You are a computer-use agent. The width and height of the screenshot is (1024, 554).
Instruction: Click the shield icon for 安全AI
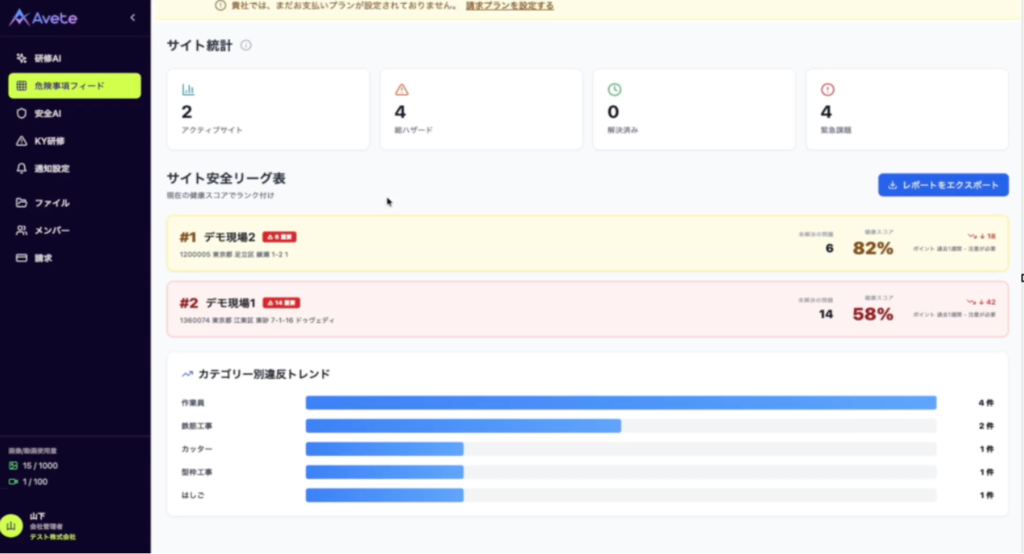coord(22,114)
